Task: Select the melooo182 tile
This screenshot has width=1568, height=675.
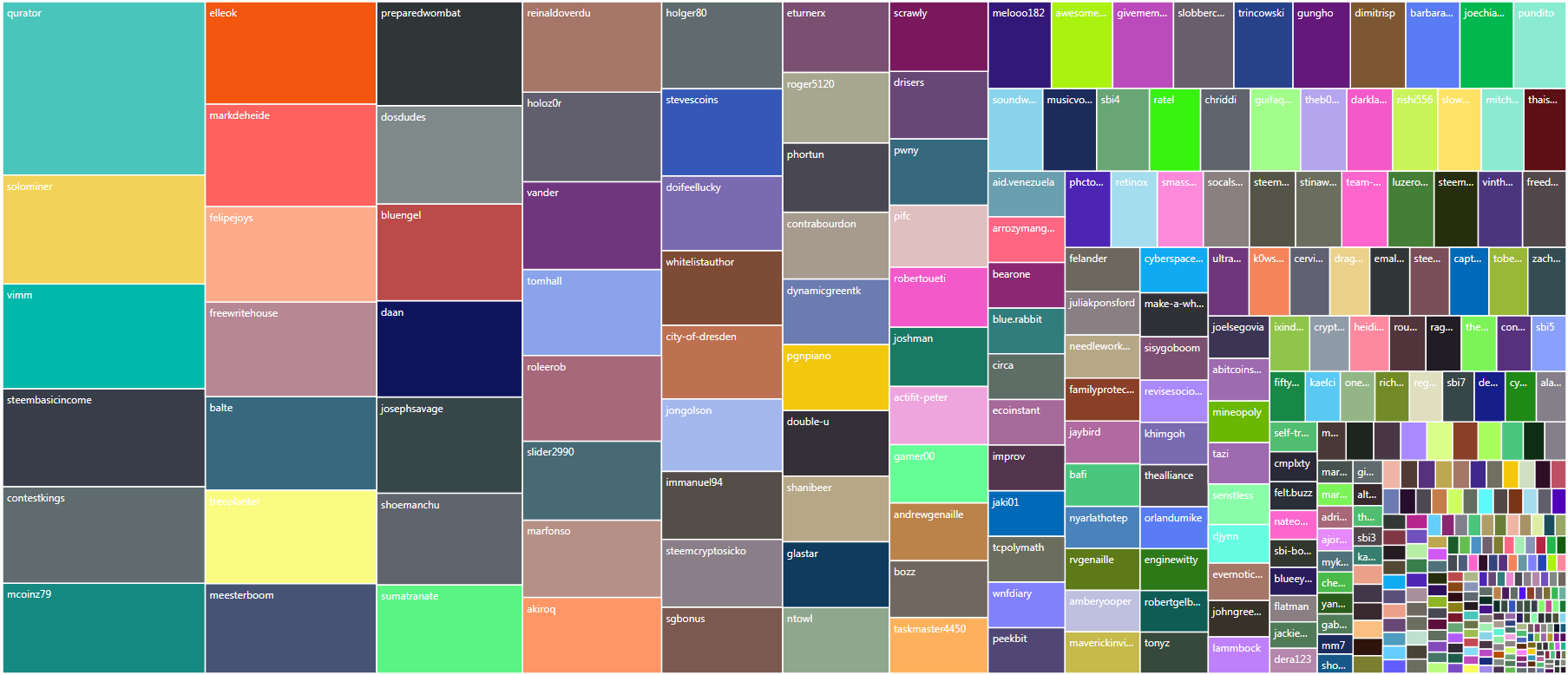Action: click(1019, 46)
